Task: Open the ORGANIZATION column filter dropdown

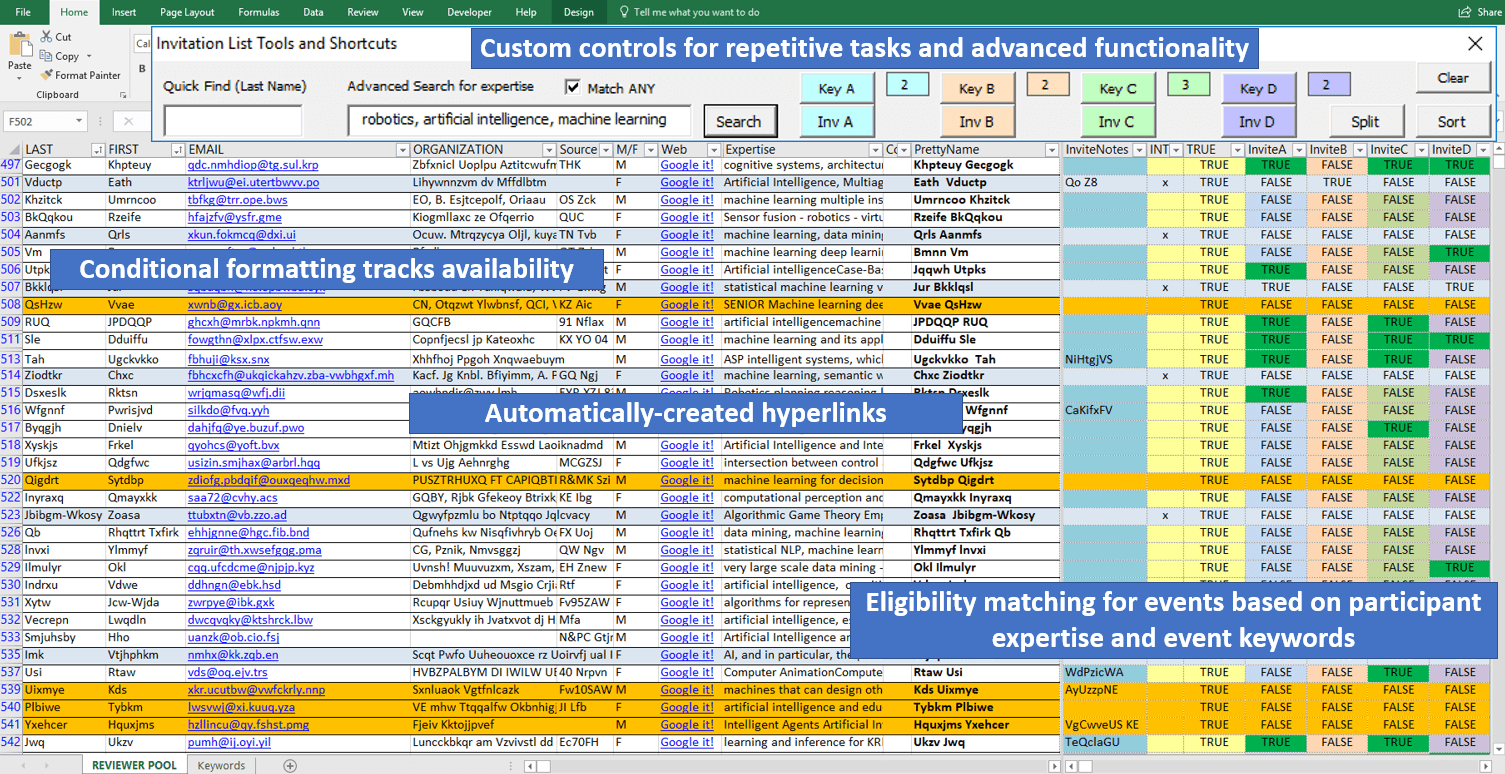Action: (547, 150)
